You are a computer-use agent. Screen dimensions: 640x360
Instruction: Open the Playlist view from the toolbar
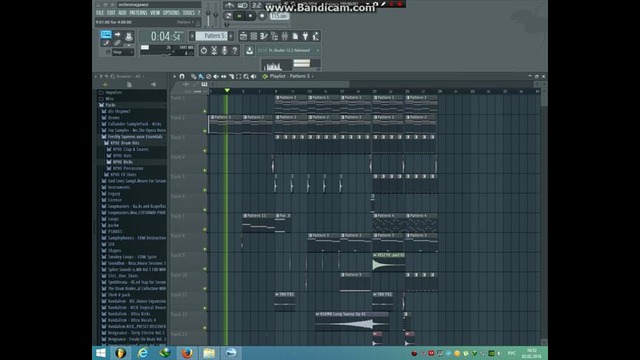click(x=243, y=36)
